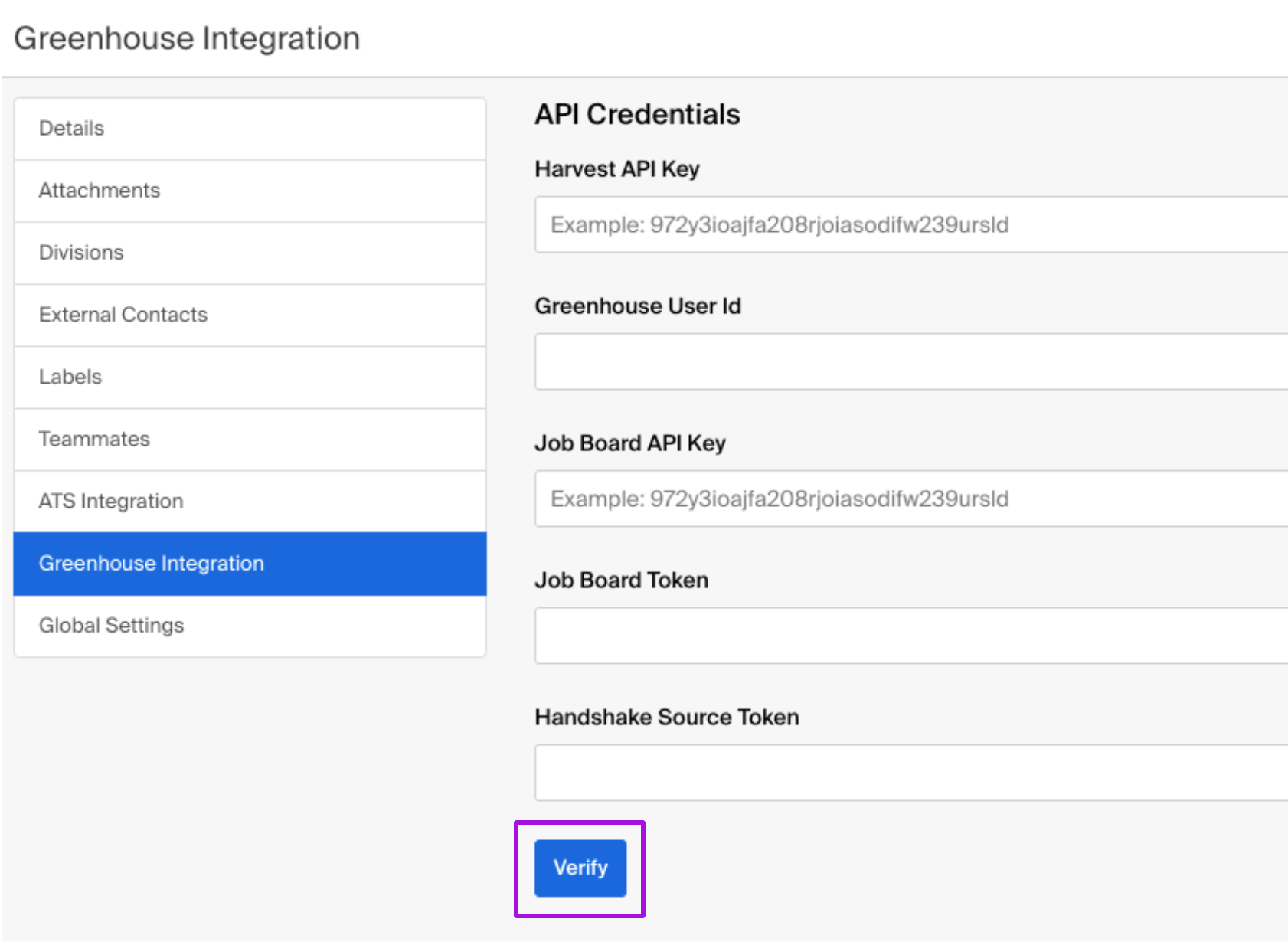Click the Verify button
The image size is (1288, 945).
[580, 868]
